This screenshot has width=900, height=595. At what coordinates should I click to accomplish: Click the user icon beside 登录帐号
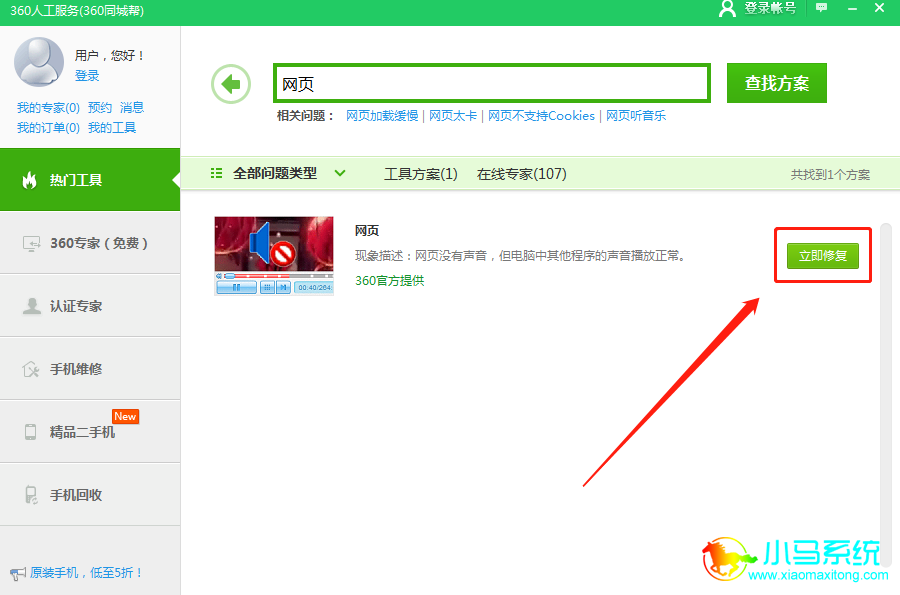pos(727,9)
